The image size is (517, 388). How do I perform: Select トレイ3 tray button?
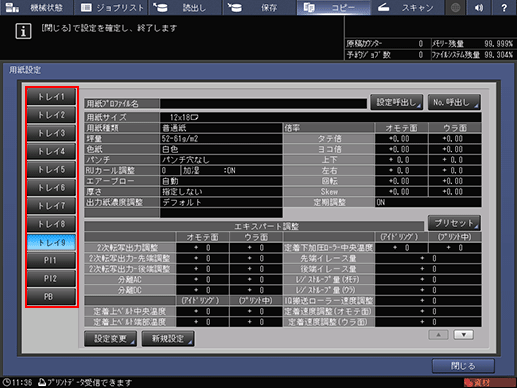click(51, 133)
